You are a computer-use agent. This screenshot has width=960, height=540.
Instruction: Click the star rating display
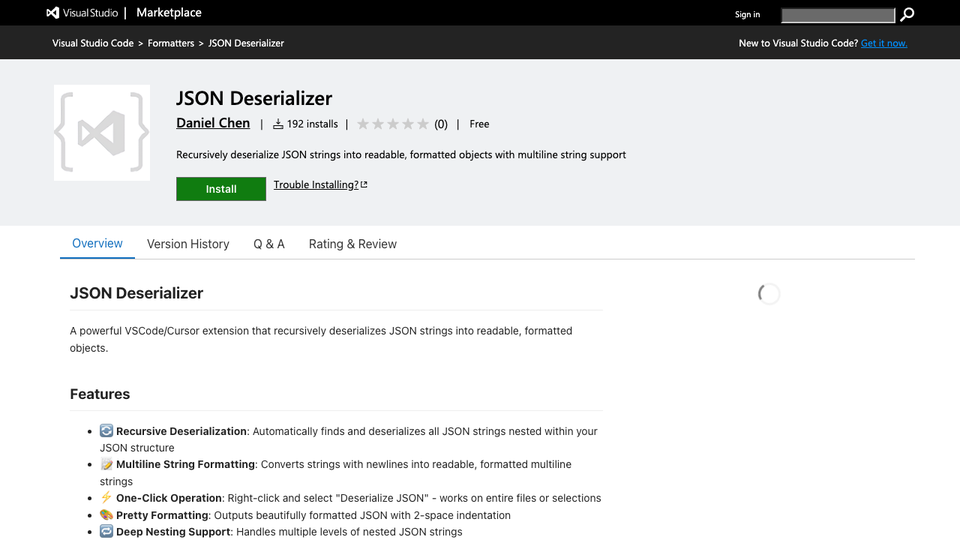pos(392,124)
